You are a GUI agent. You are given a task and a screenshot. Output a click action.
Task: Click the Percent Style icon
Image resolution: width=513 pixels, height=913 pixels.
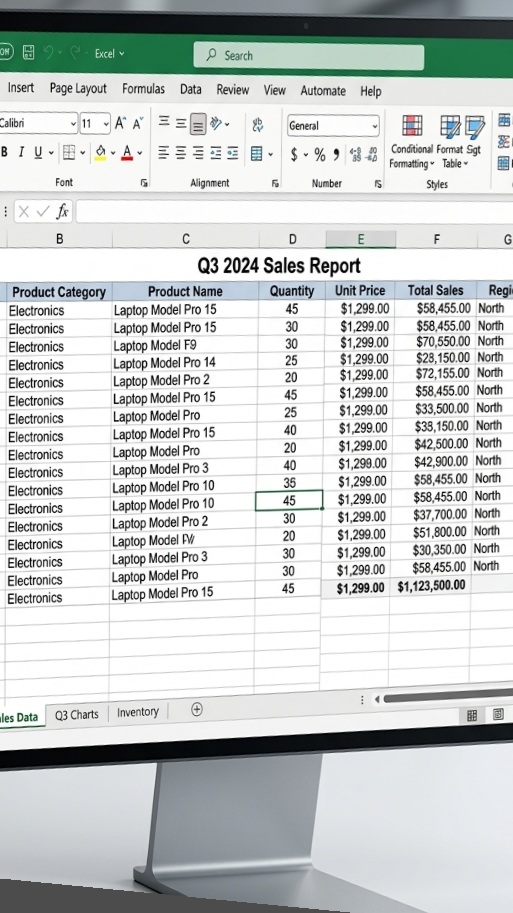320,154
